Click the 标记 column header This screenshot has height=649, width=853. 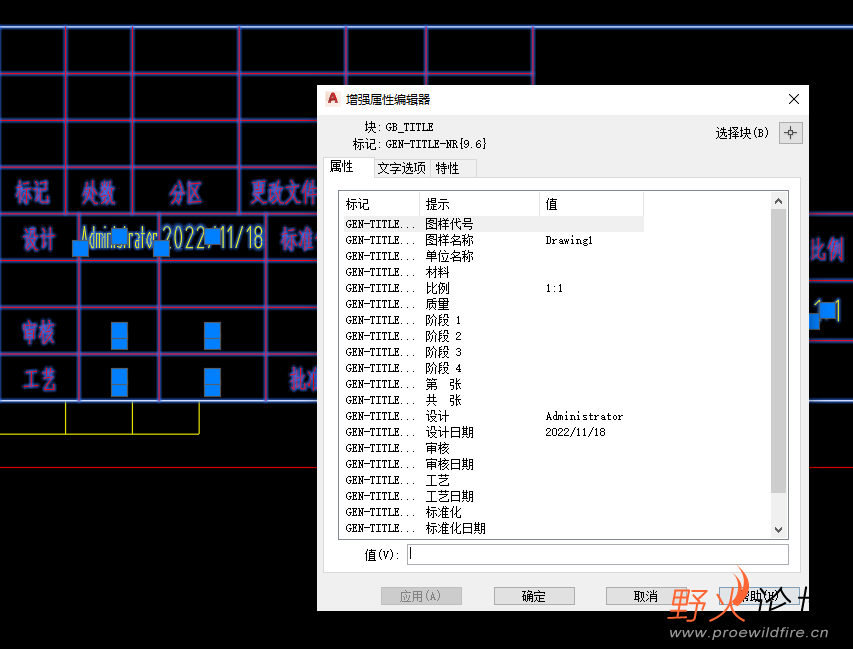coord(379,204)
